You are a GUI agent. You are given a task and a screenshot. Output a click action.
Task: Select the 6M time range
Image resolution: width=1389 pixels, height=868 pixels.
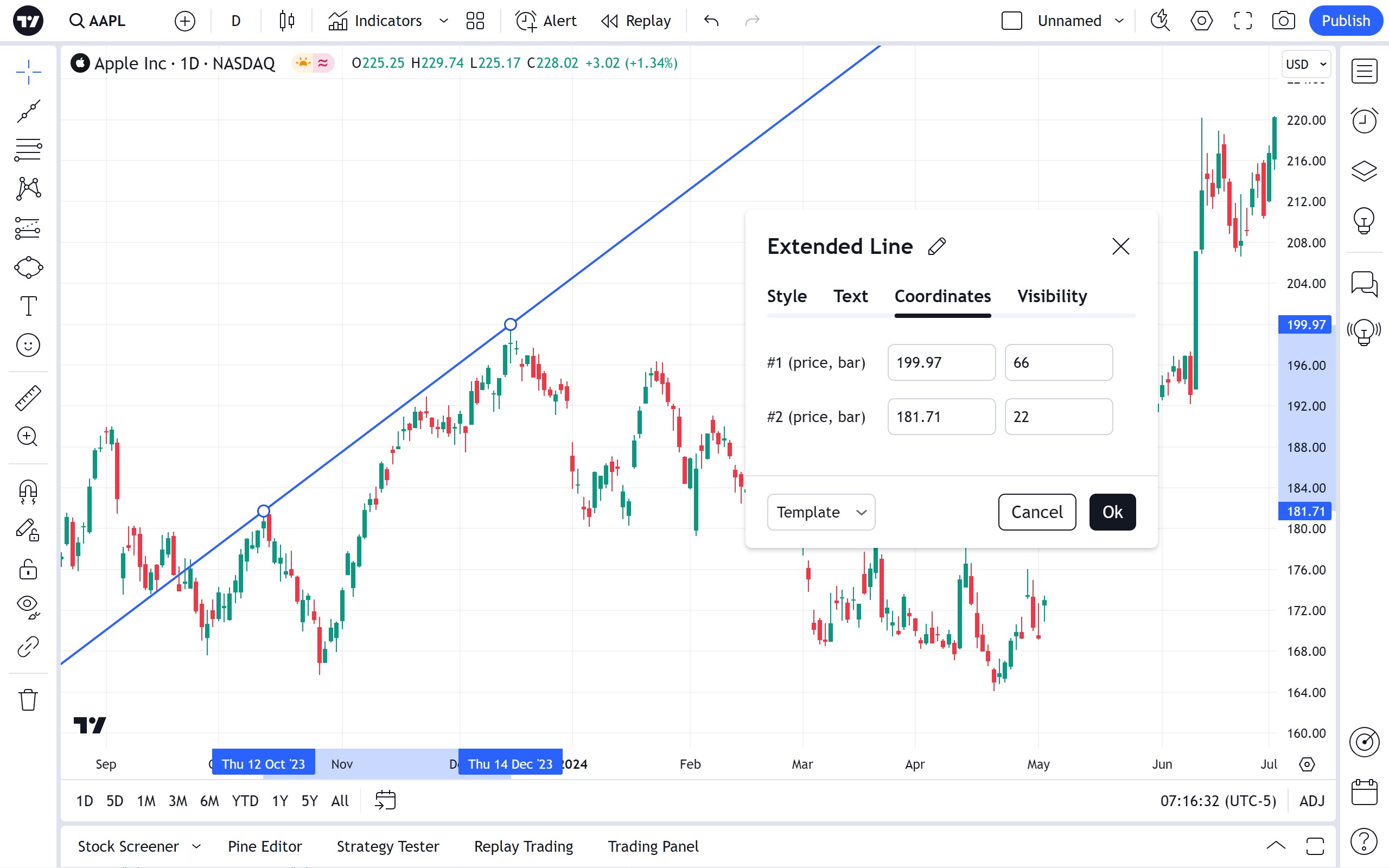point(209,801)
